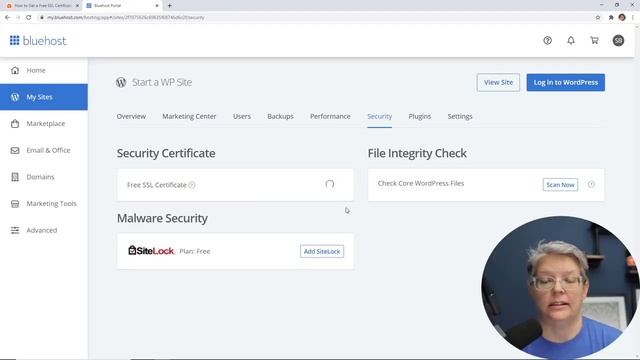Open a new browser tab with plus
Viewport: 640px width, 360px height.
169,6
